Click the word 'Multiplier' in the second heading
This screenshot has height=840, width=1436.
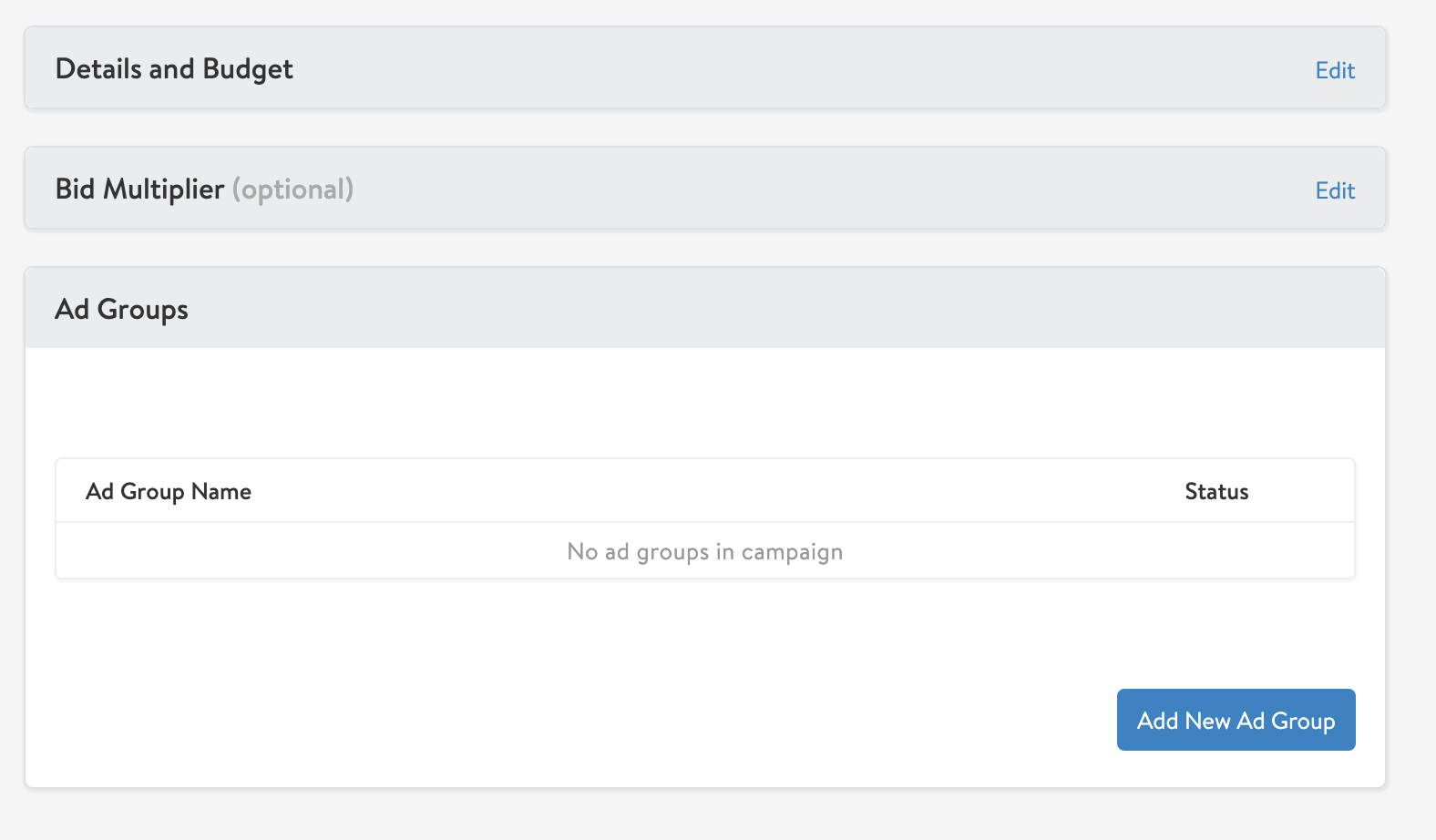click(163, 189)
